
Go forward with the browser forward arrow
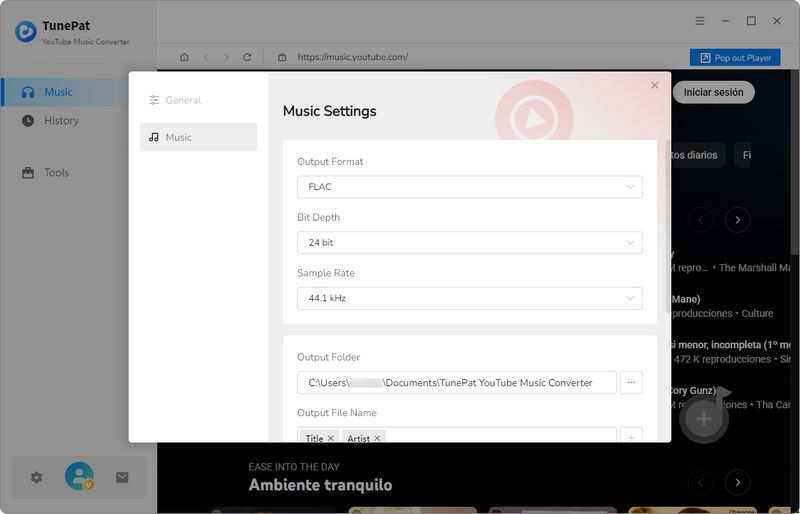point(227,57)
